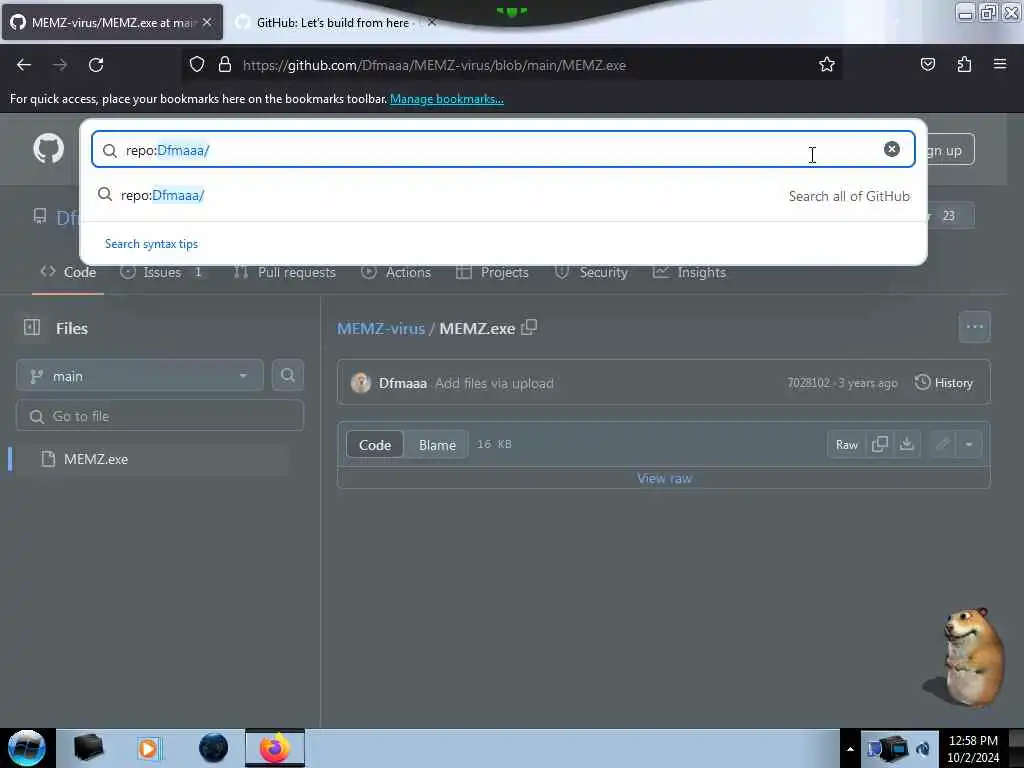This screenshot has height=768, width=1024.
Task: Click the taskbar clock 12:58 PM
Action: pos(973,741)
